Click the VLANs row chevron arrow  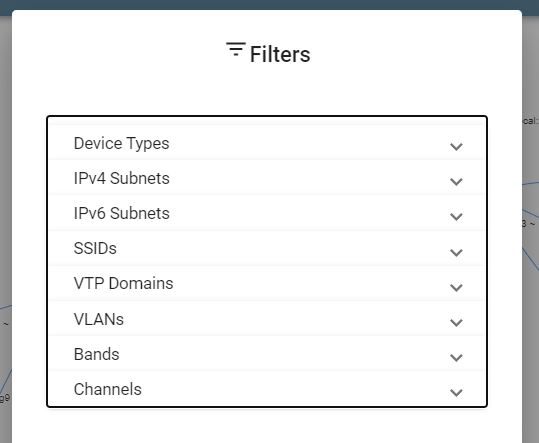pyautogui.click(x=456, y=323)
